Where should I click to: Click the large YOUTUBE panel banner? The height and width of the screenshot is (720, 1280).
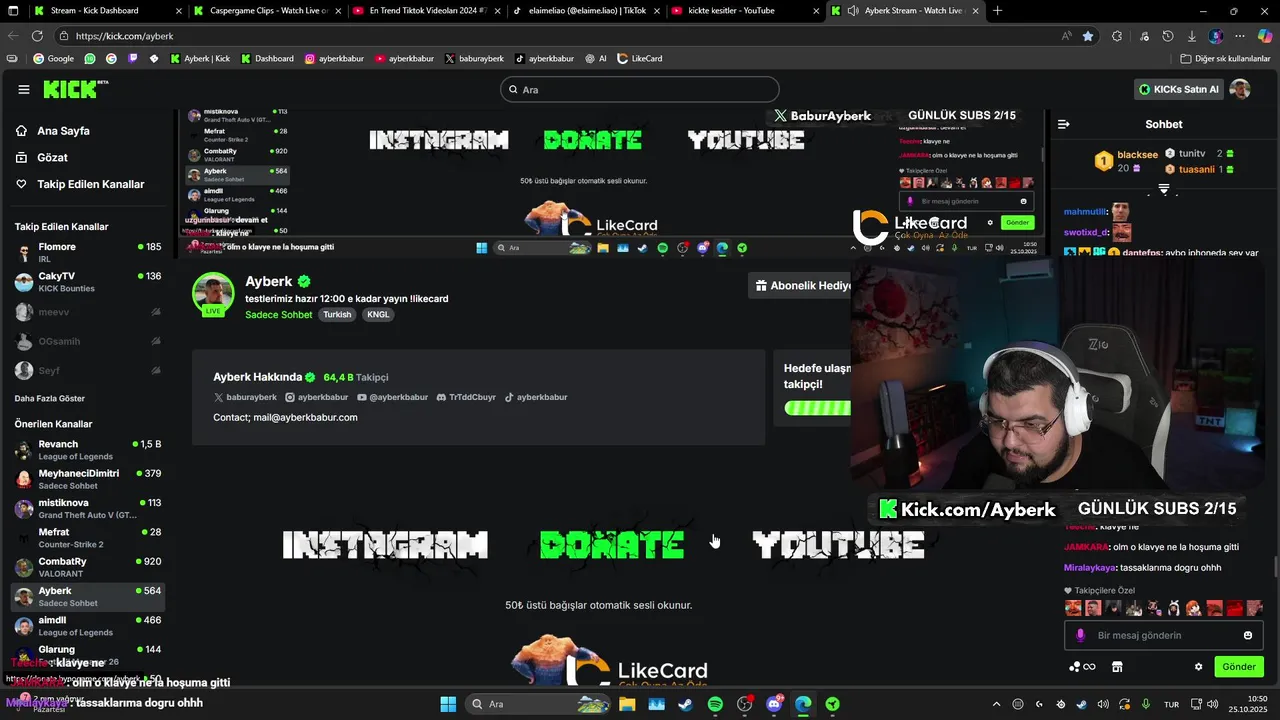838,545
